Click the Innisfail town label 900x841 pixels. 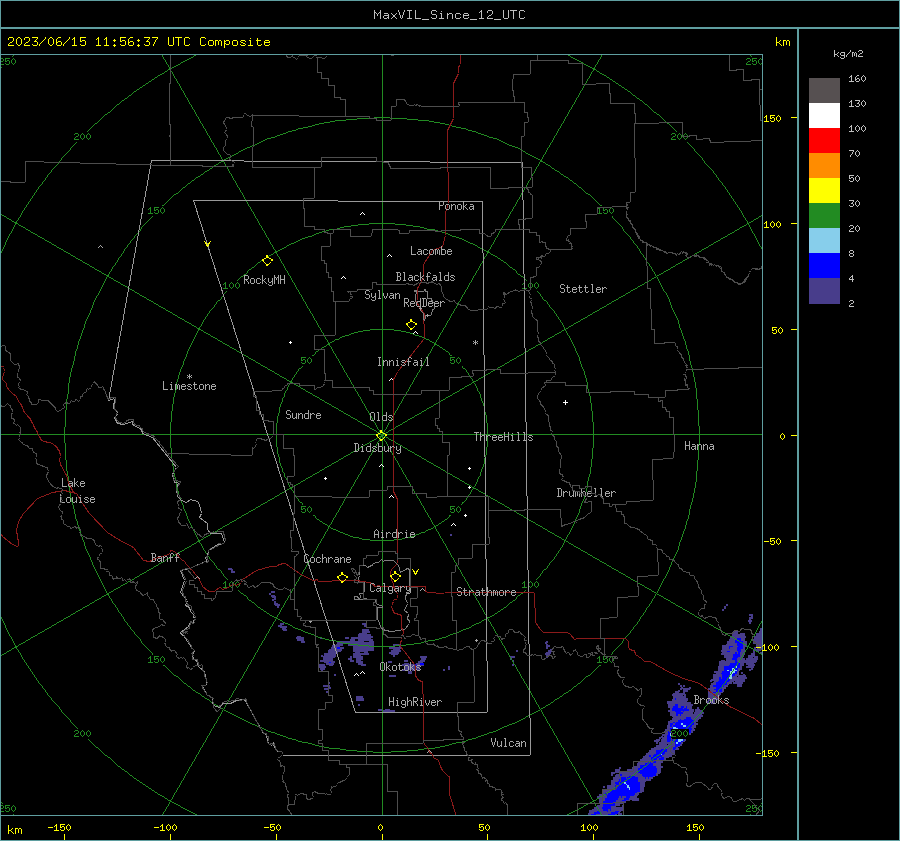(x=403, y=362)
